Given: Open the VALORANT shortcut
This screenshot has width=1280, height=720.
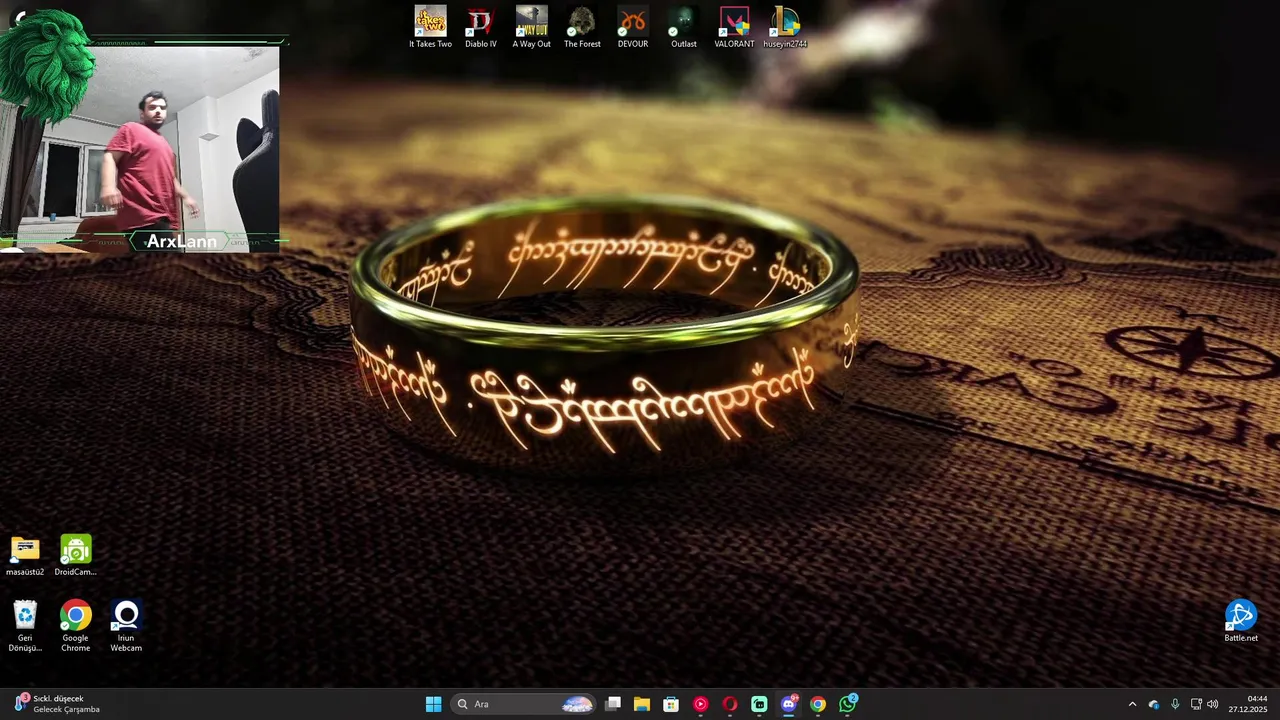Looking at the screenshot, I should (734, 27).
